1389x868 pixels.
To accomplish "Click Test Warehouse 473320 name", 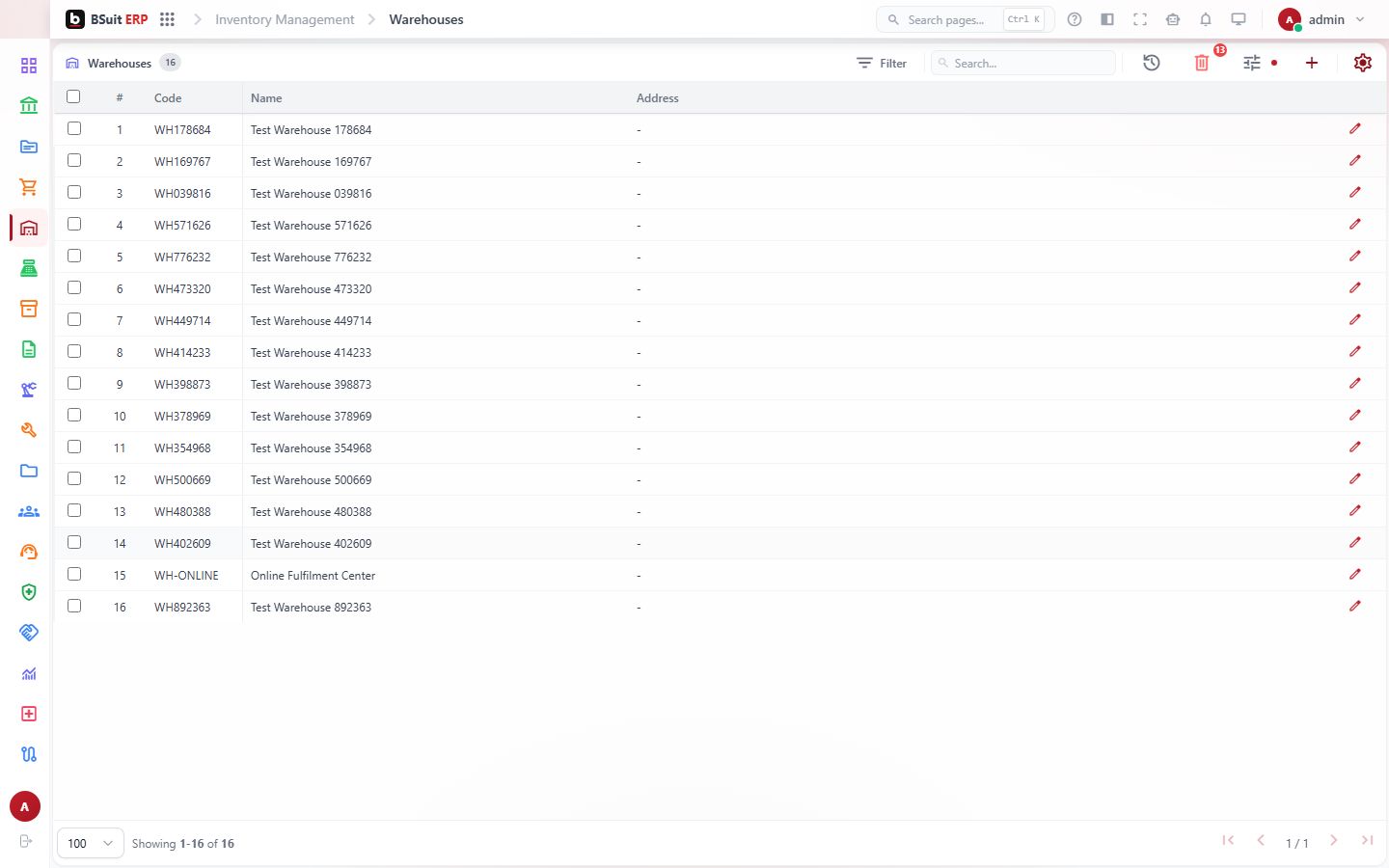I will pyautogui.click(x=311, y=289).
